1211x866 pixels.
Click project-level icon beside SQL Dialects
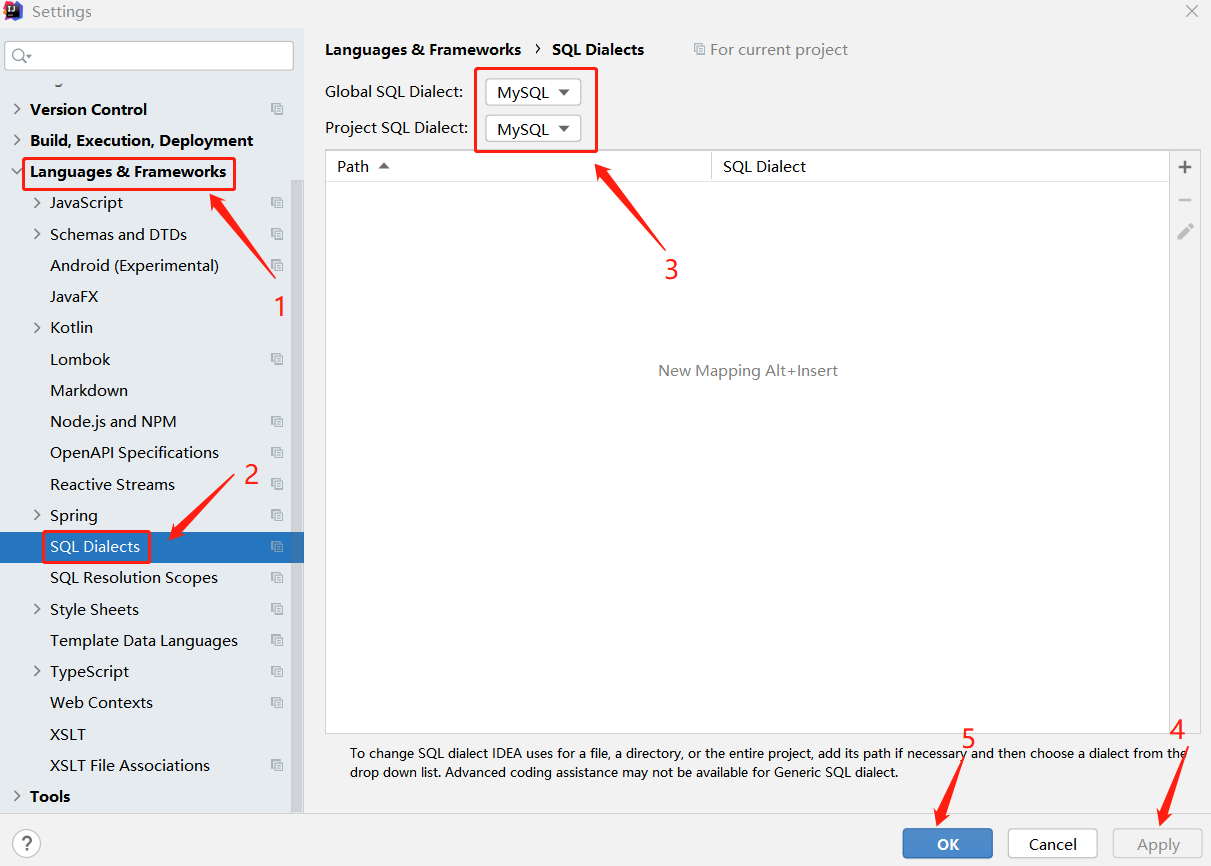[x=277, y=547]
